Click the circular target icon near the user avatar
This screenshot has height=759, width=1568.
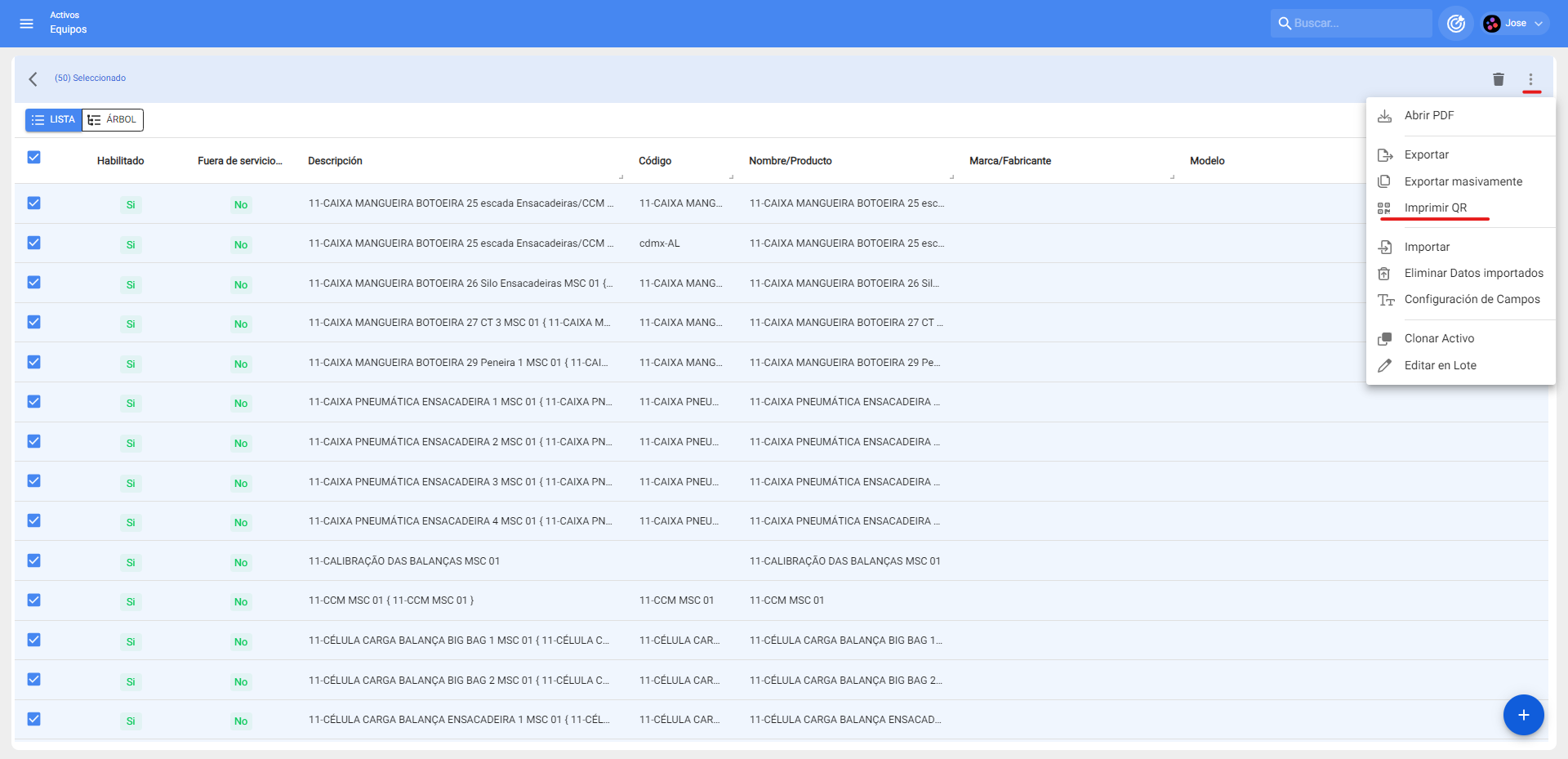point(1455,24)
